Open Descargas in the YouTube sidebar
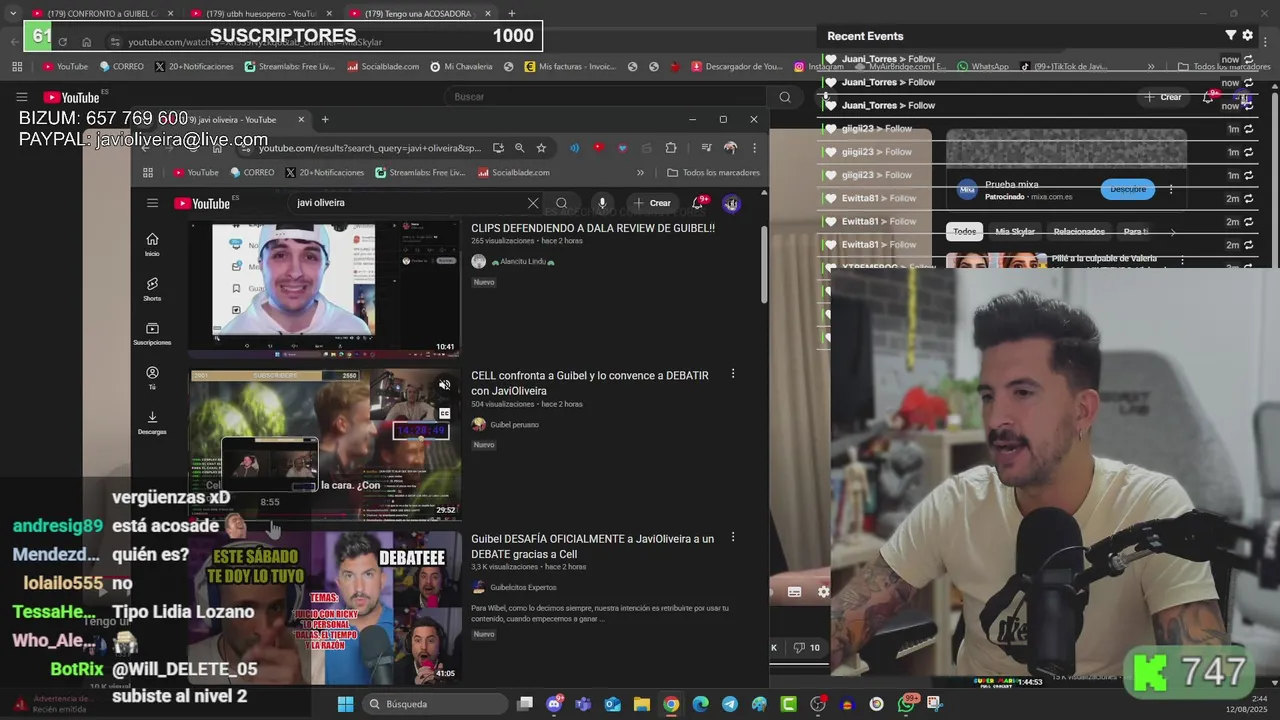 (152, 423)
